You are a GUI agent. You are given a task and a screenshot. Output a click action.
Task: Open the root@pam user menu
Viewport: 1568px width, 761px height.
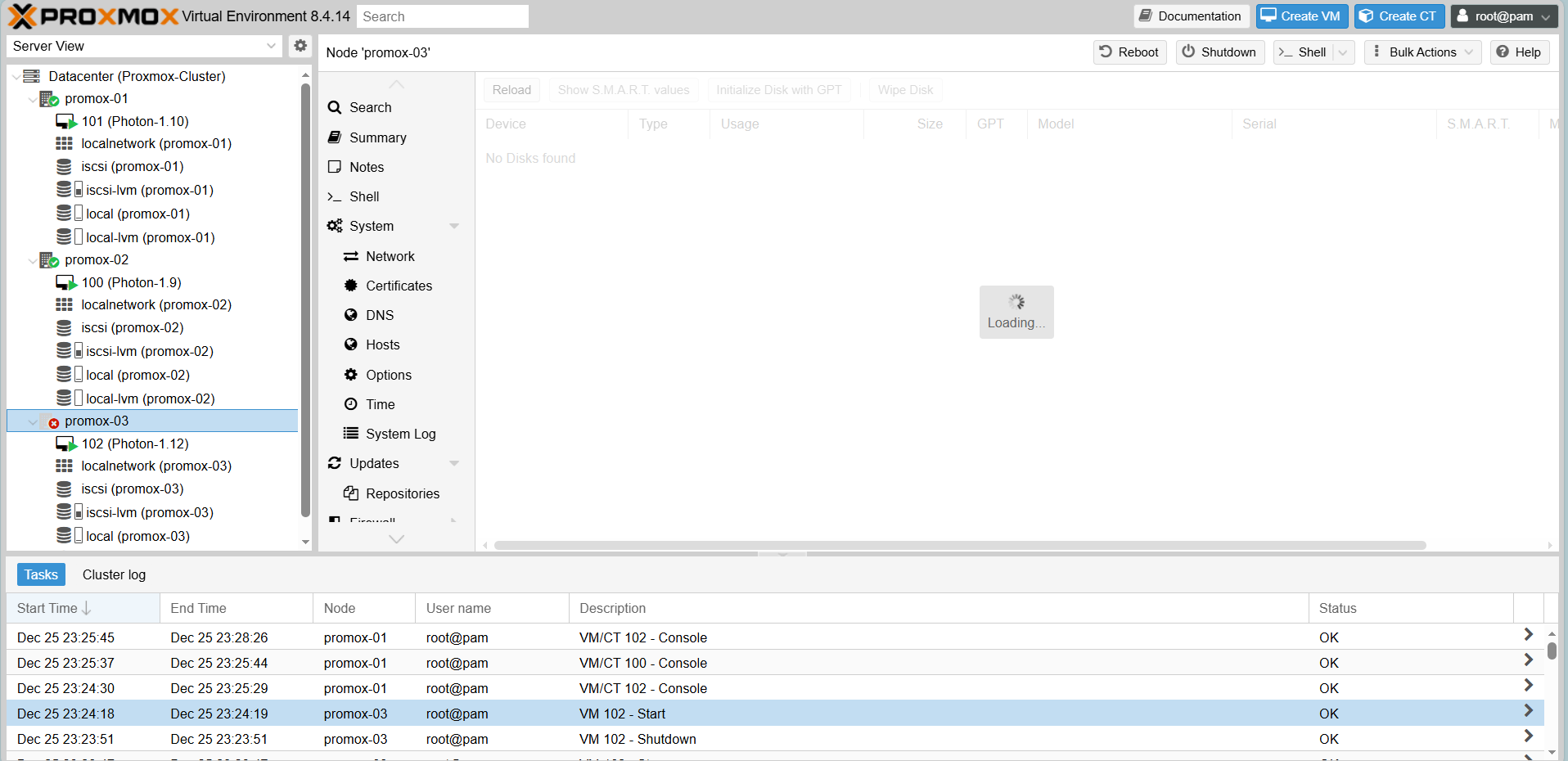tap(1503, 16)
